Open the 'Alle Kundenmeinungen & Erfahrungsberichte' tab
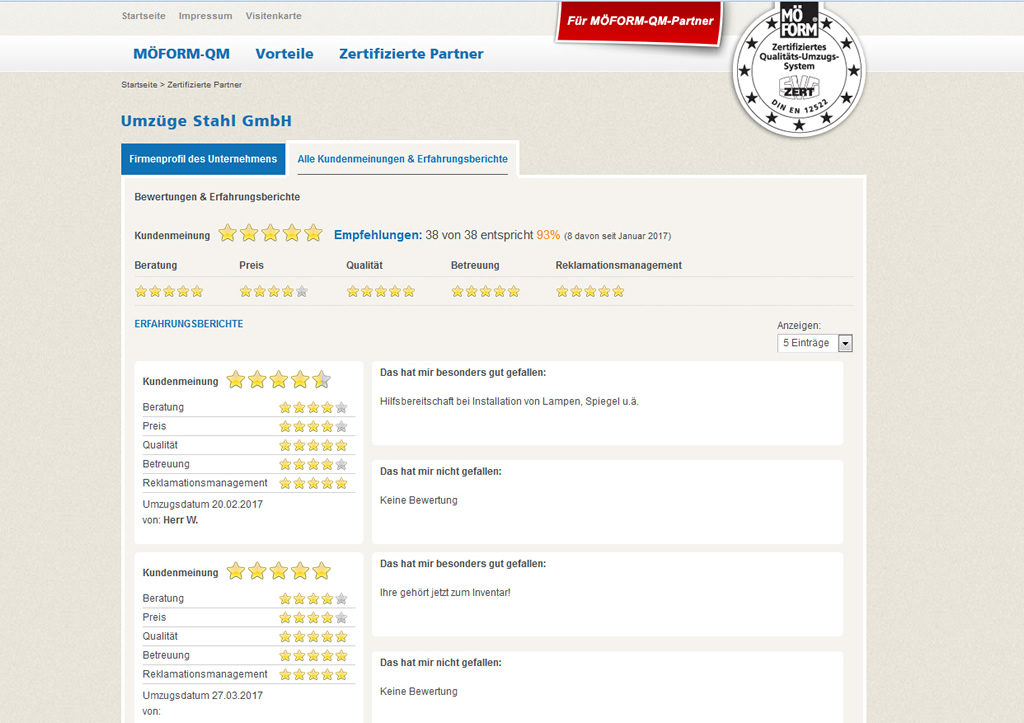The height and width of the screenshot is (723, 1024). pos(402,159)
